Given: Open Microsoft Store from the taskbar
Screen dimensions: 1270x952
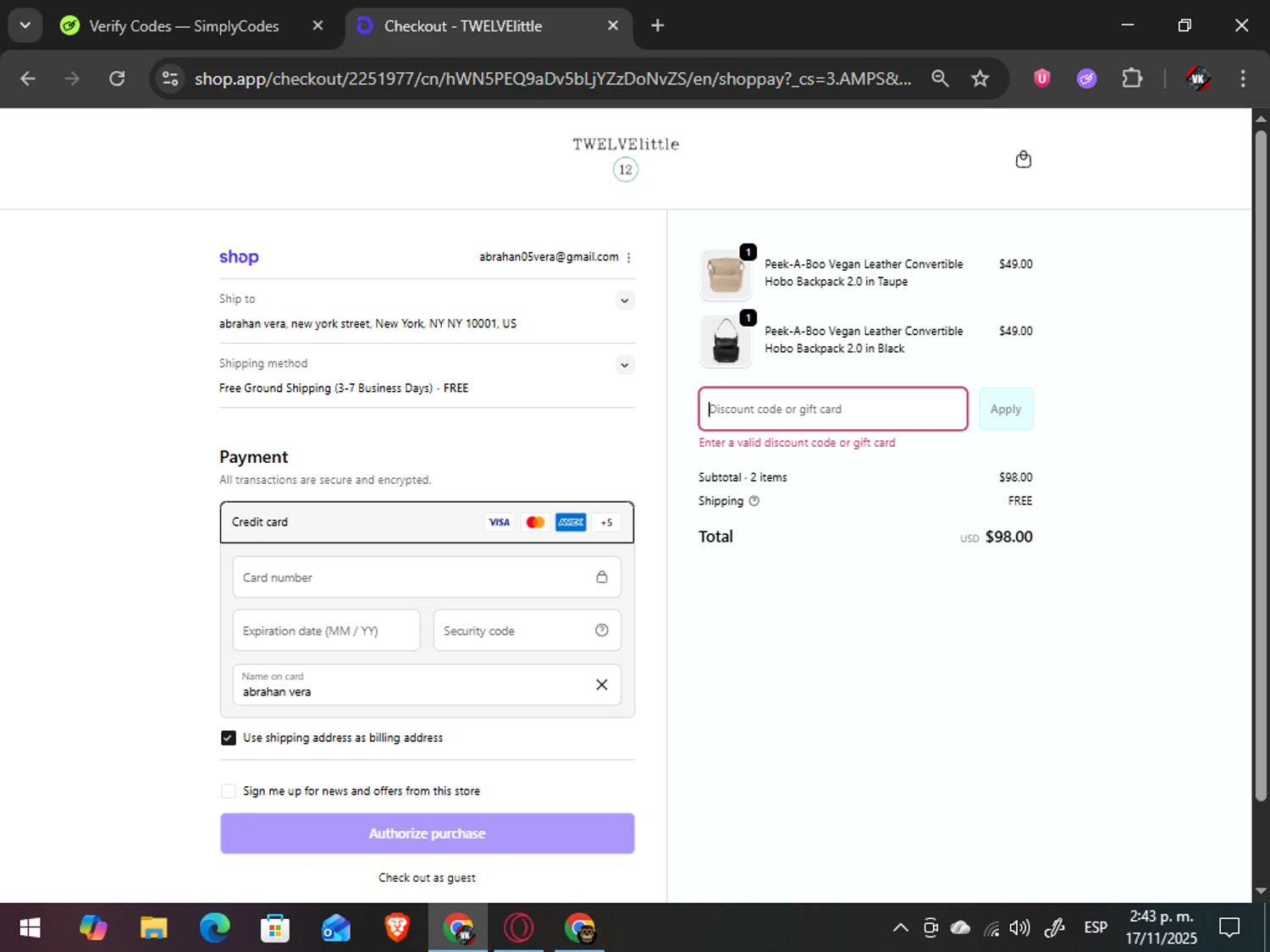Looking at the screenshot, I should point(275,928).
